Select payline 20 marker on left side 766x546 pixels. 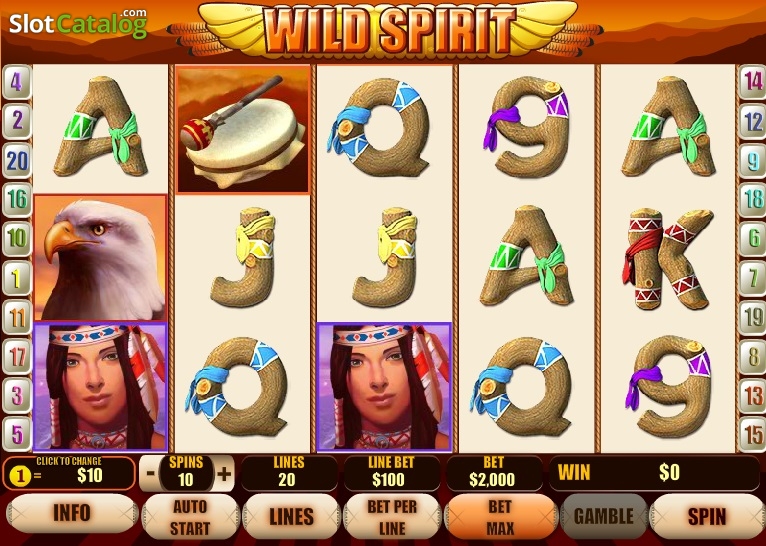click(17, 161)
